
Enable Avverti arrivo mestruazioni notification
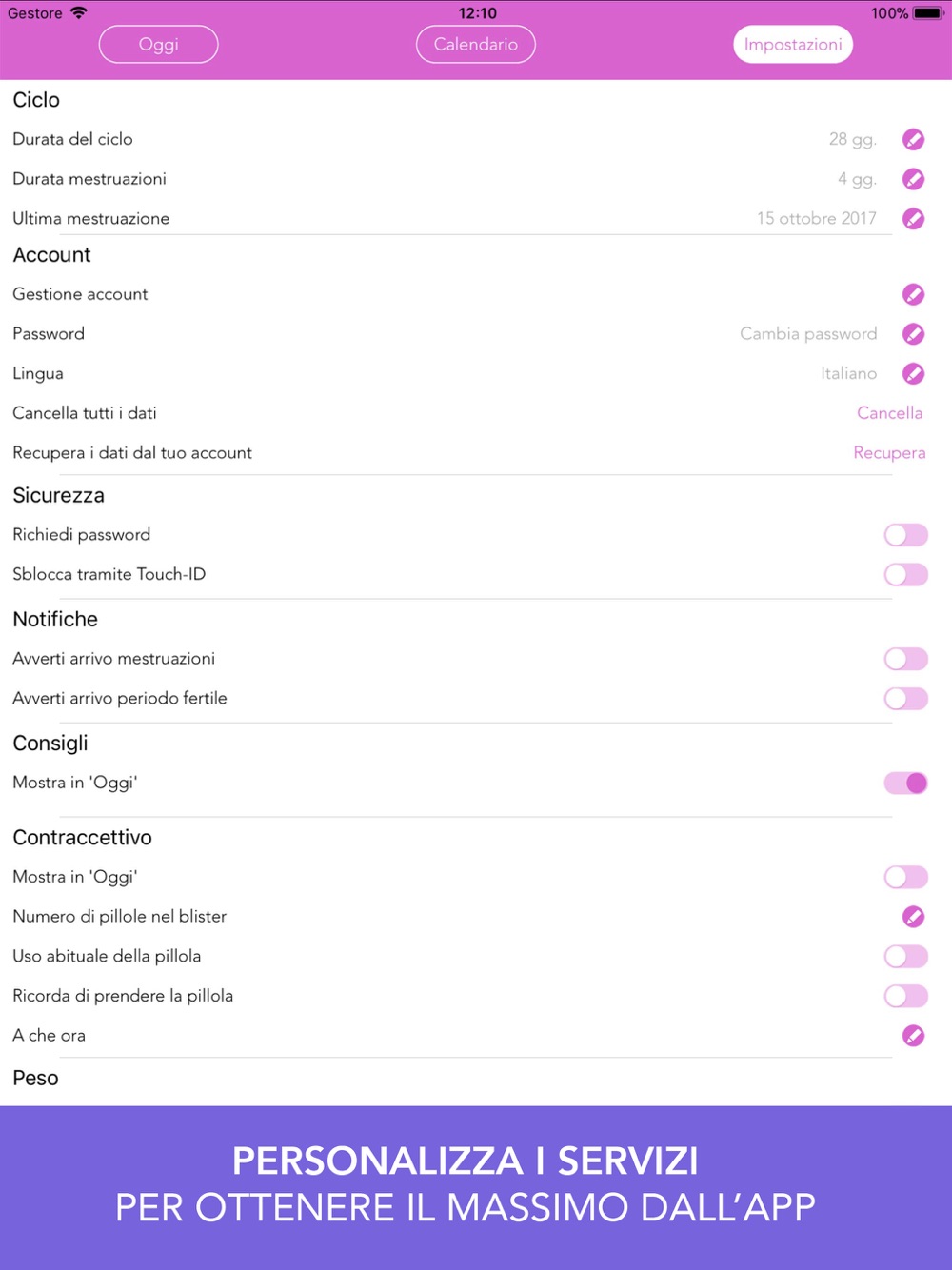(905, 659)
